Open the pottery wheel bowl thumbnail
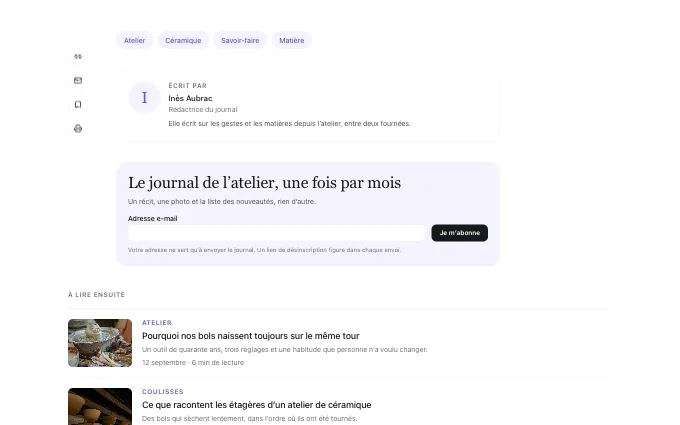680x425 pixels. tap(100, 343)
